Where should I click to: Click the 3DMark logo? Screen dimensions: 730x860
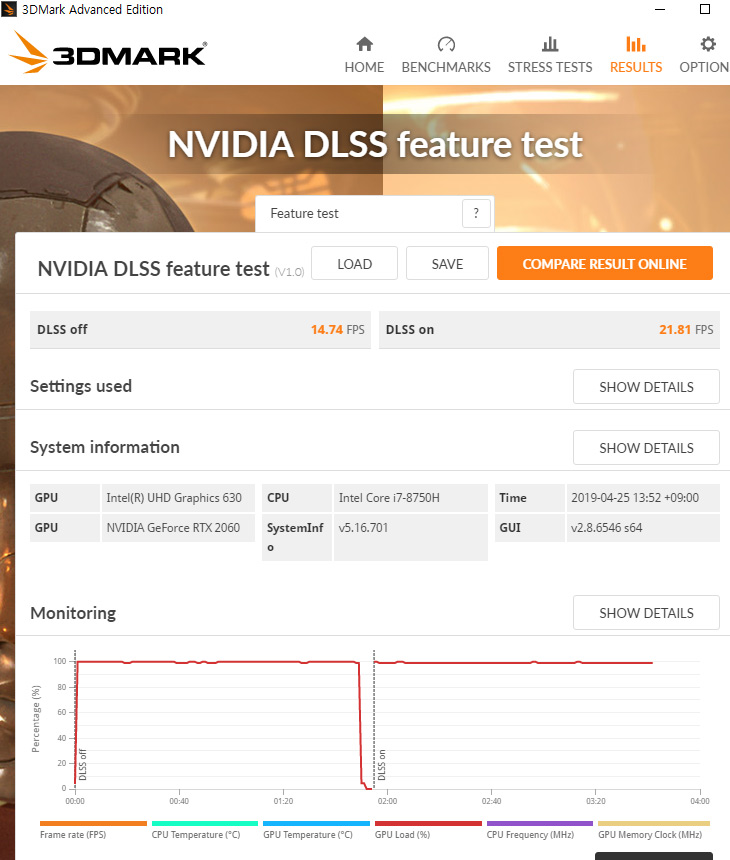(108, 53)
